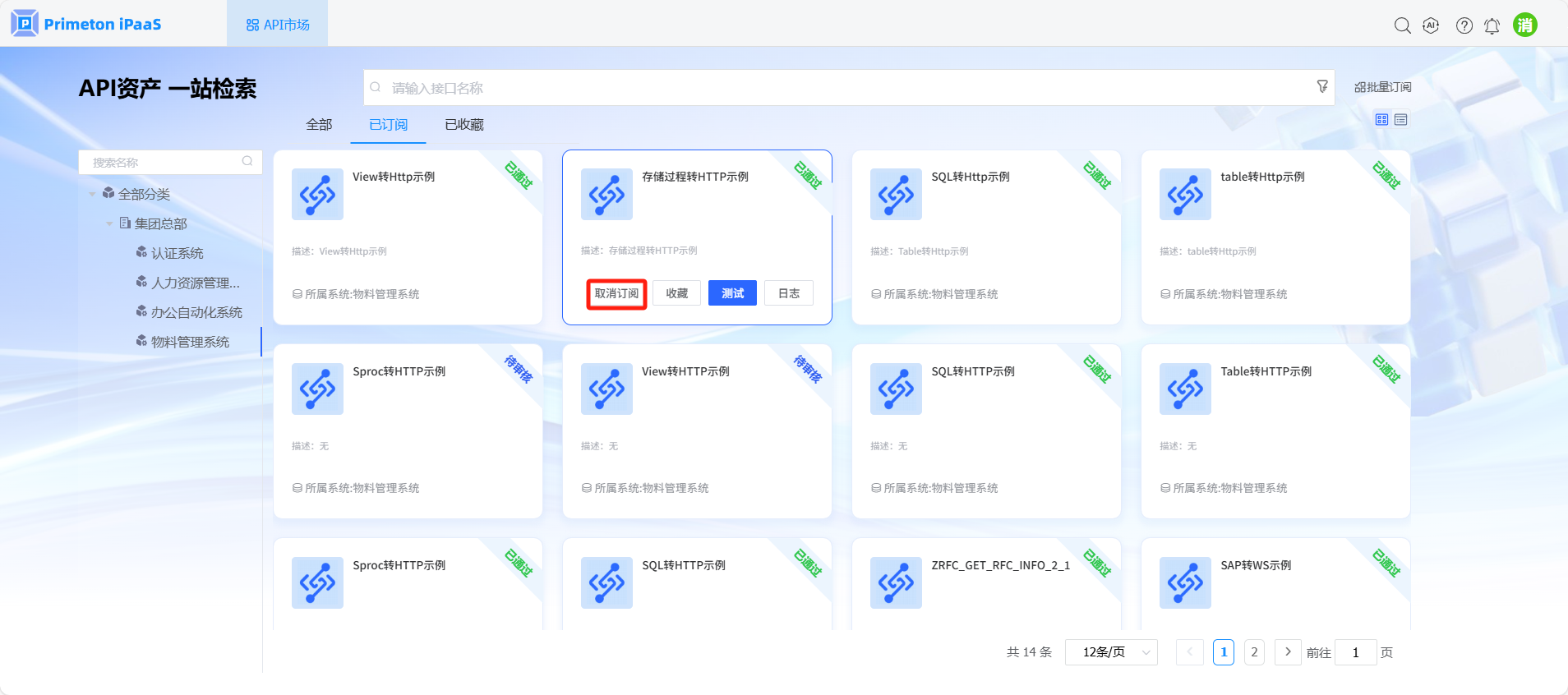Collapse the 全部分类 tree node
Viewport: 1568px width, 695px height.
coord(92,195)
